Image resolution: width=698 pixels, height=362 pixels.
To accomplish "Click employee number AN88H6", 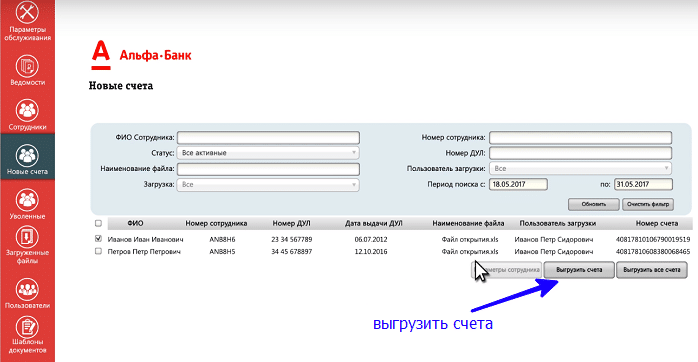I will (x=222, y=240).
